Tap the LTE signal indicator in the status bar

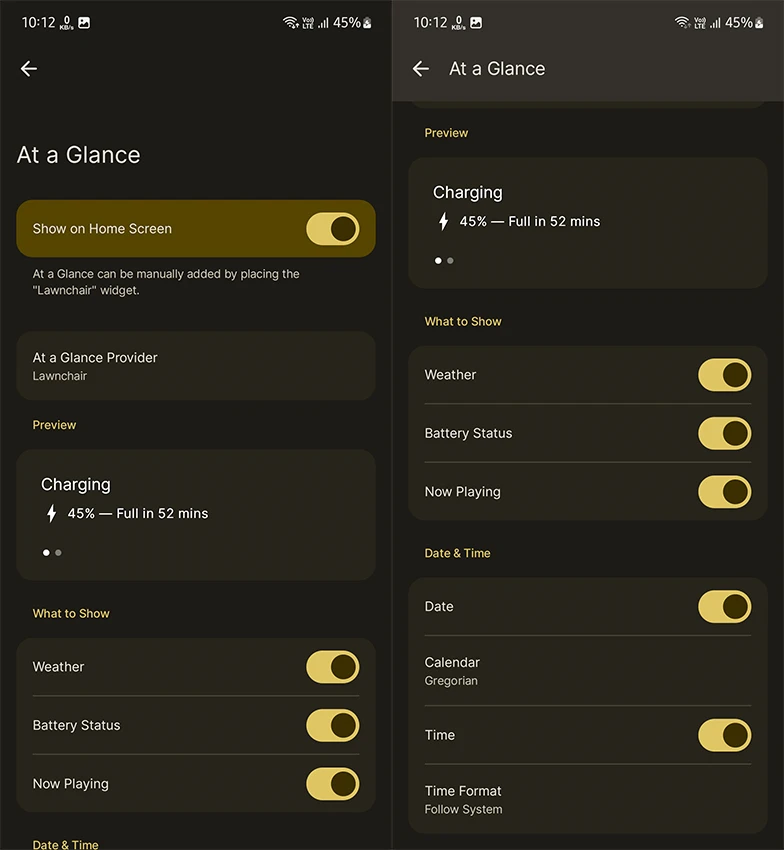pyautogui.click(x=306, y=22)
